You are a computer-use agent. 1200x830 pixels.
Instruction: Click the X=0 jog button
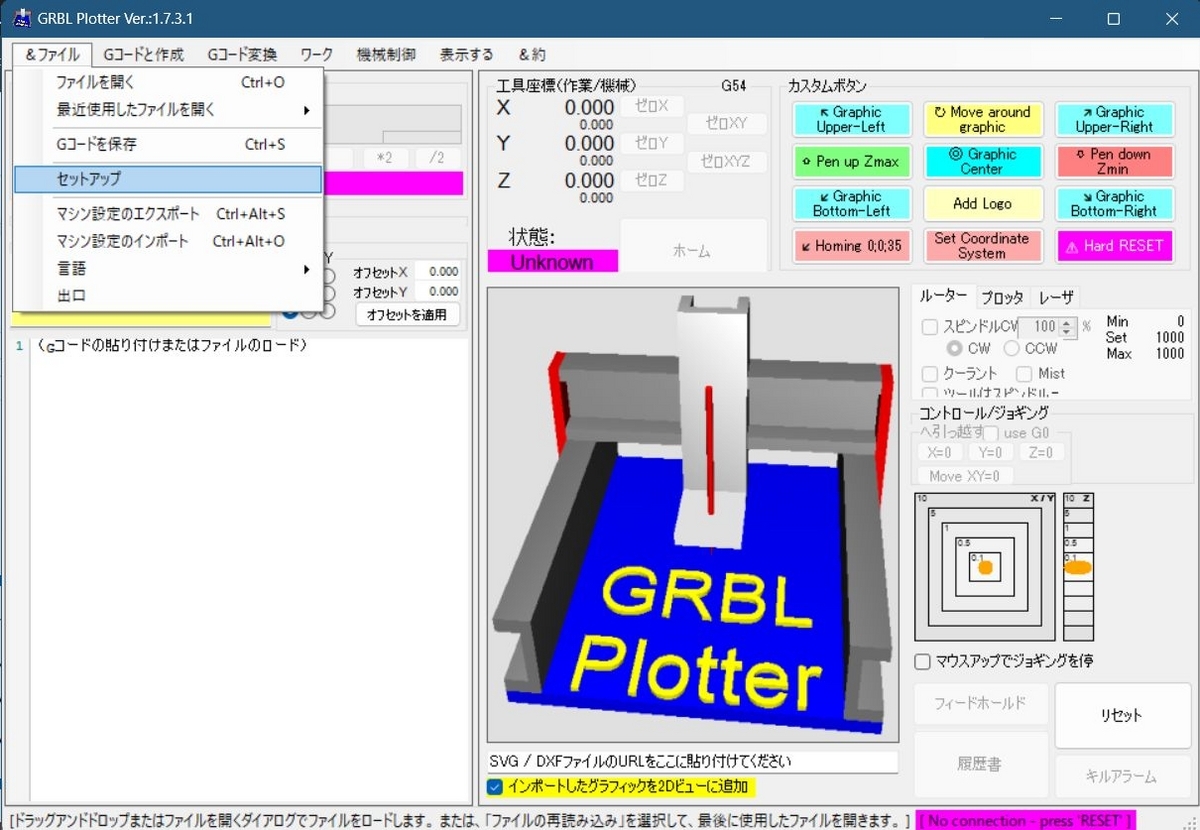(x=939, y=452)
